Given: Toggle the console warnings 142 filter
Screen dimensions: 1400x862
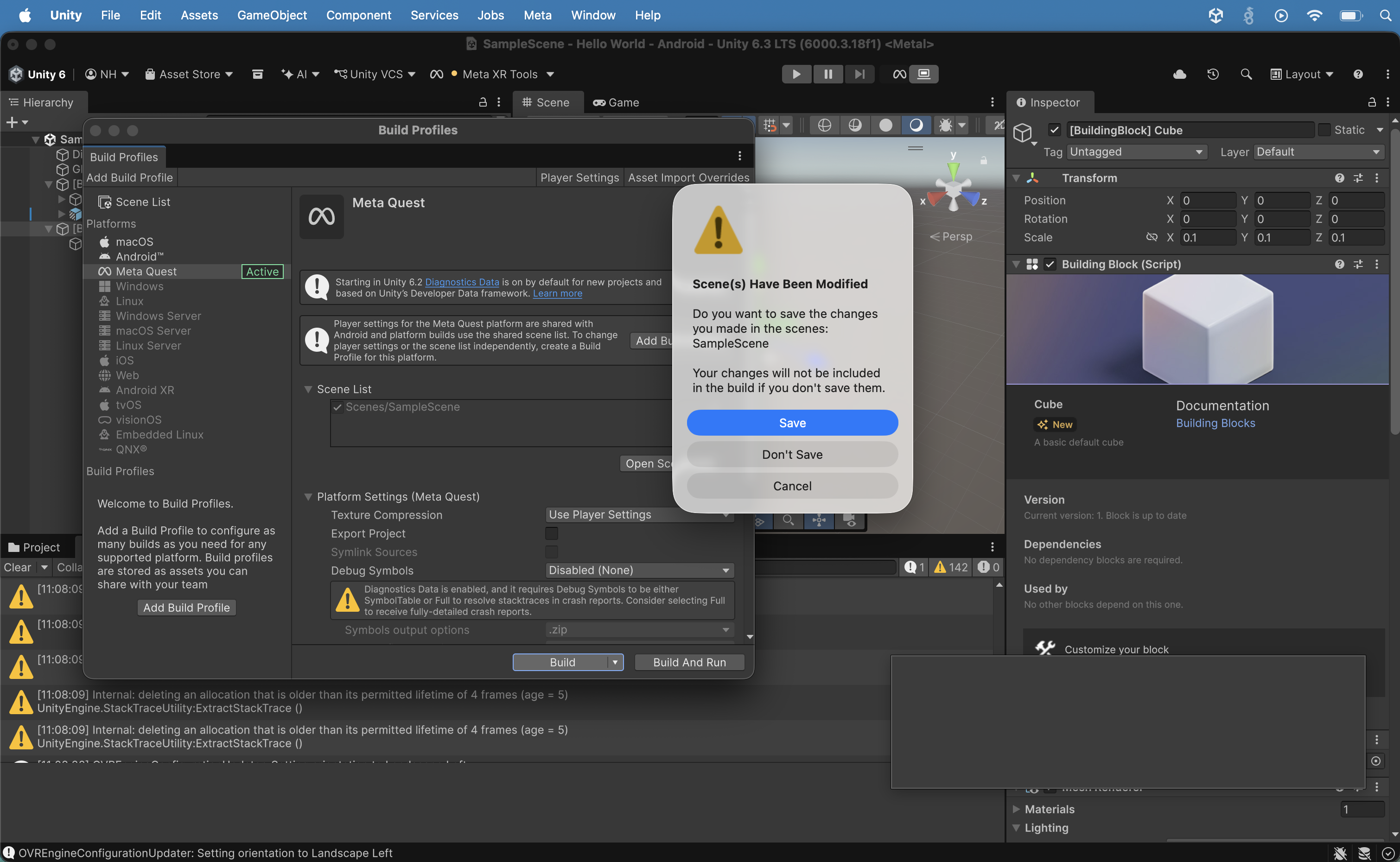Looking at the screenshot, I should [x=951, y=567].
